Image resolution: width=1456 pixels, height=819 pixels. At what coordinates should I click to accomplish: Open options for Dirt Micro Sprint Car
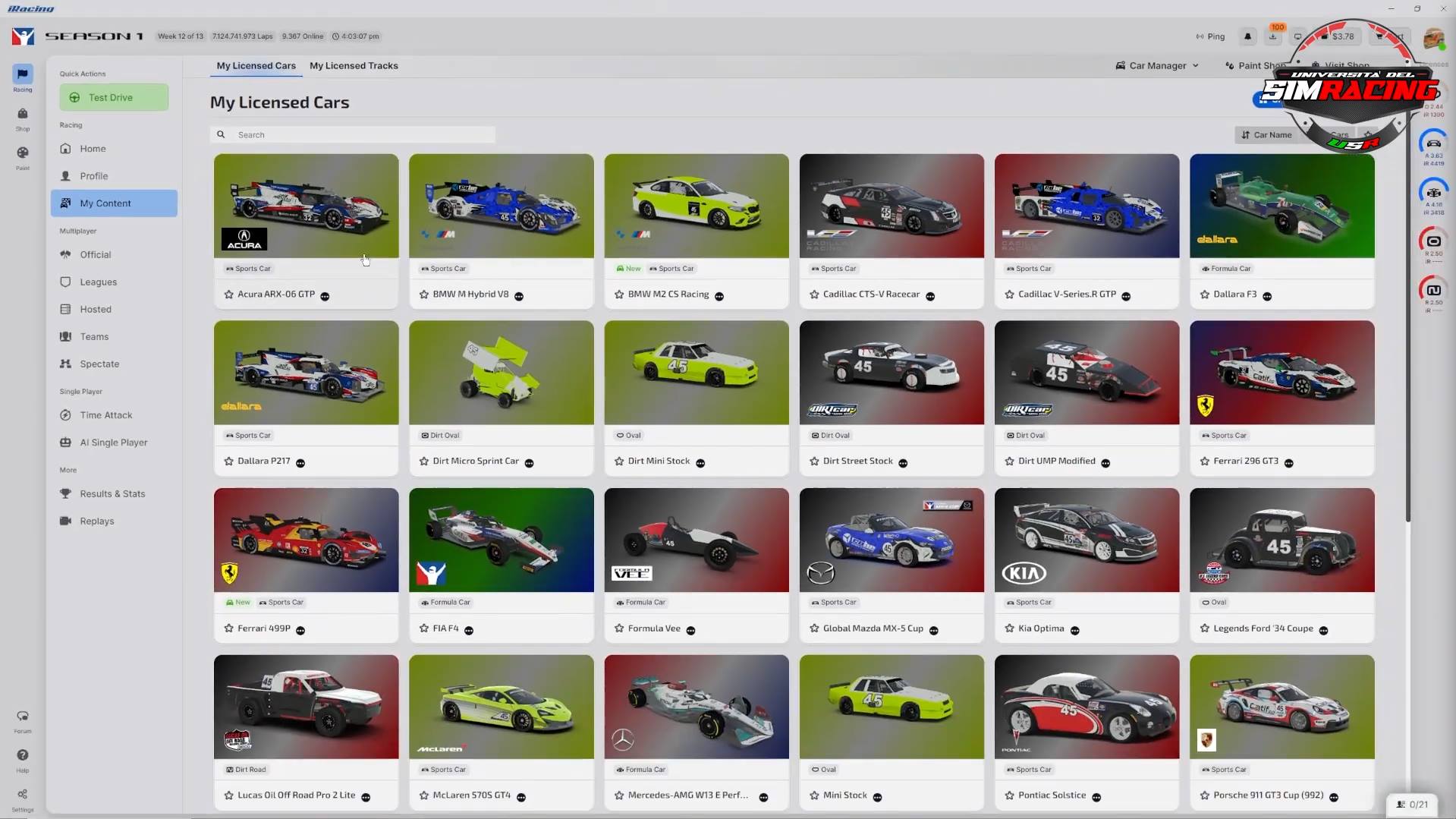point(529,463)
